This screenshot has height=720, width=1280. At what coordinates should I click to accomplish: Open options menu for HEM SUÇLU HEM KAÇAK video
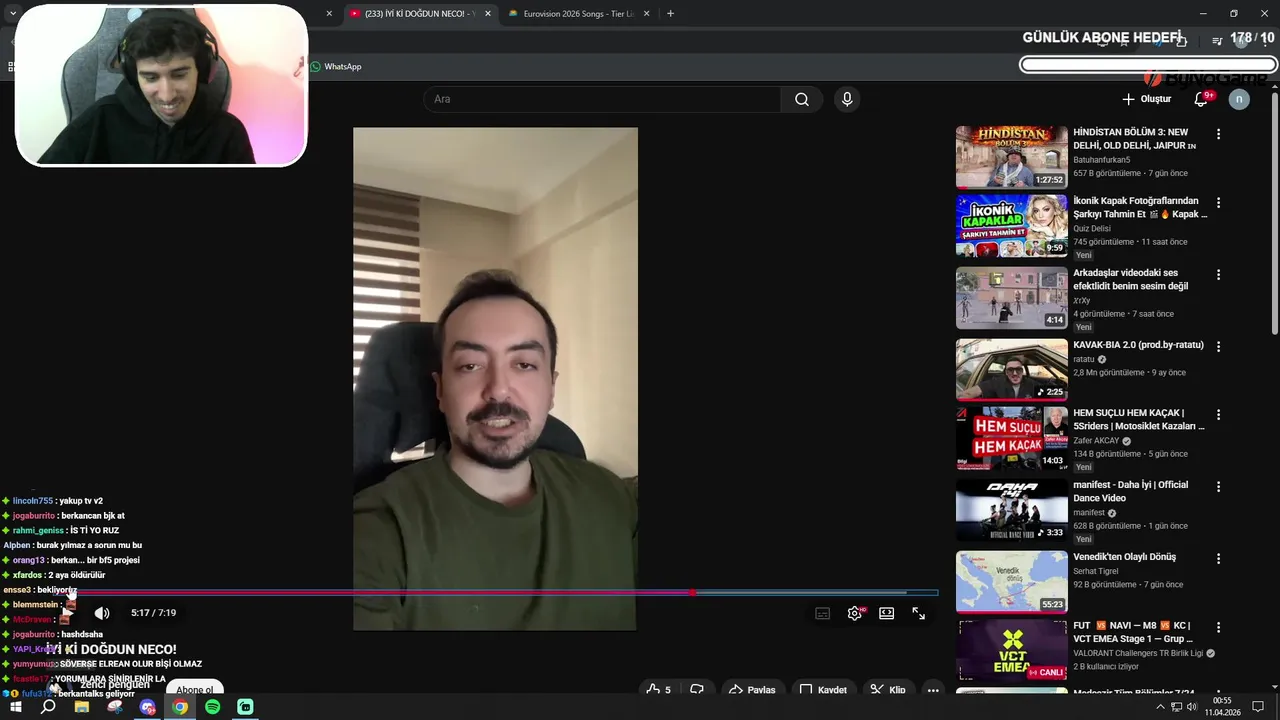[1218, 415]
